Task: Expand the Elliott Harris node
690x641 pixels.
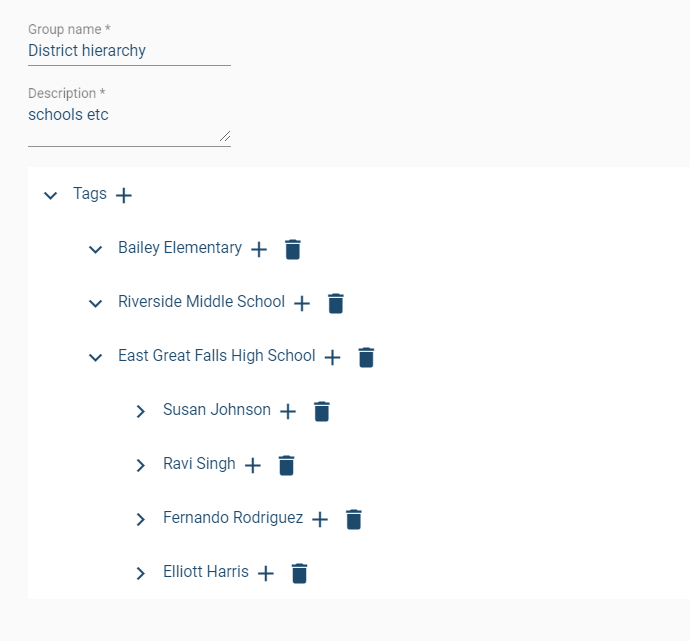Action: 141,573
